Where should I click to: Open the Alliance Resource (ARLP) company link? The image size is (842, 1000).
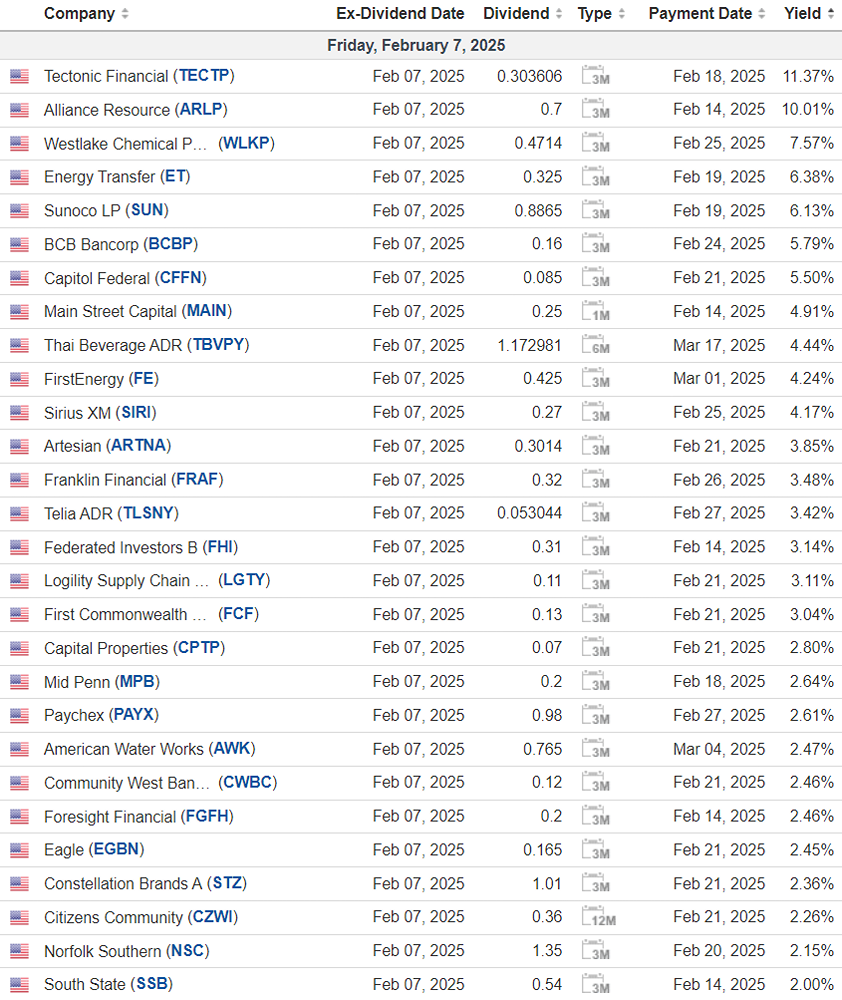(x=135, y=110)
